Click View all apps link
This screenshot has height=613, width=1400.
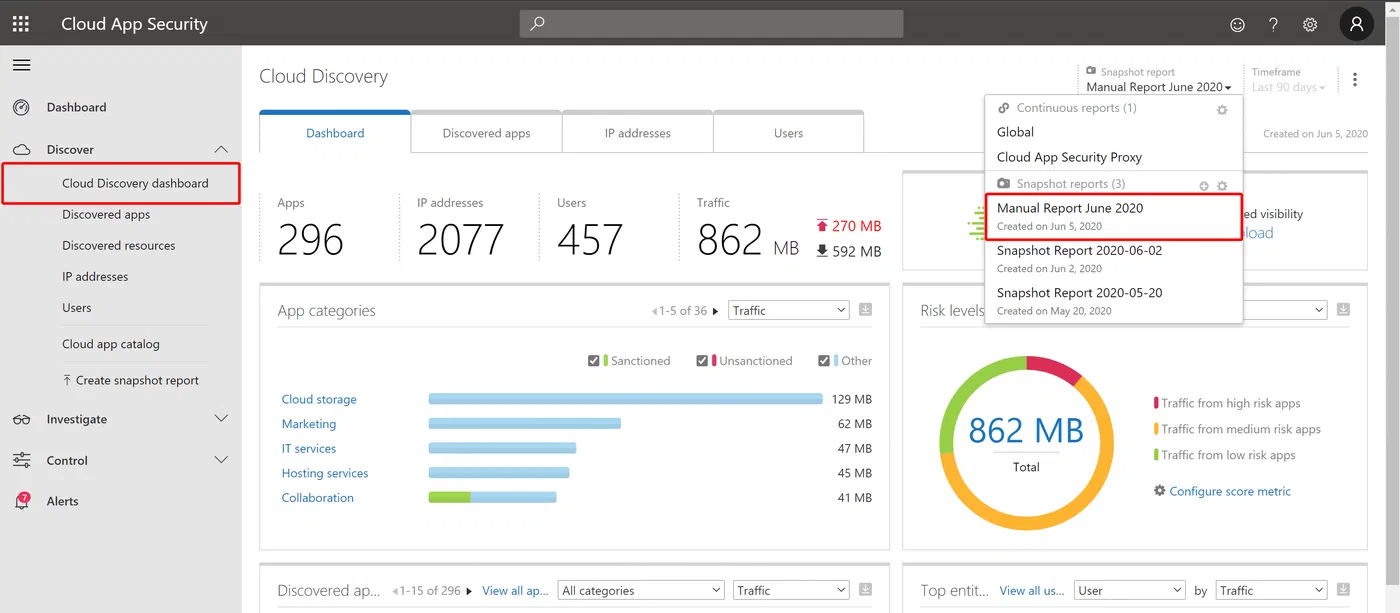[x=515, y=591]
